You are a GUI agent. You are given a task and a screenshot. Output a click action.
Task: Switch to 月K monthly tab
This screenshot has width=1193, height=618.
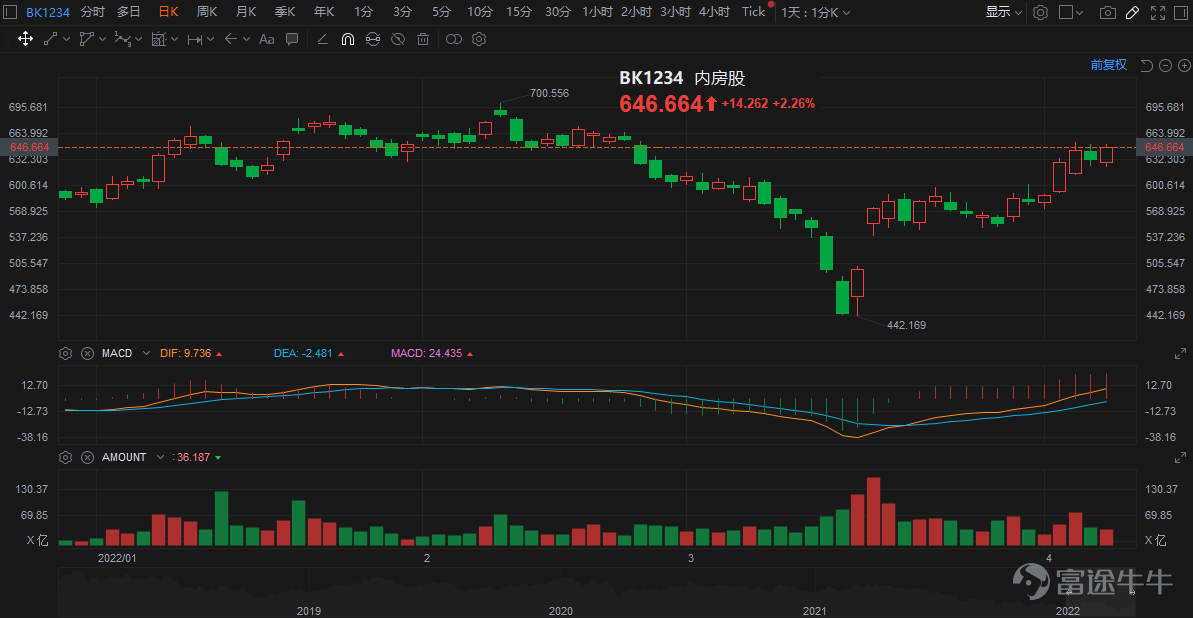246,11
